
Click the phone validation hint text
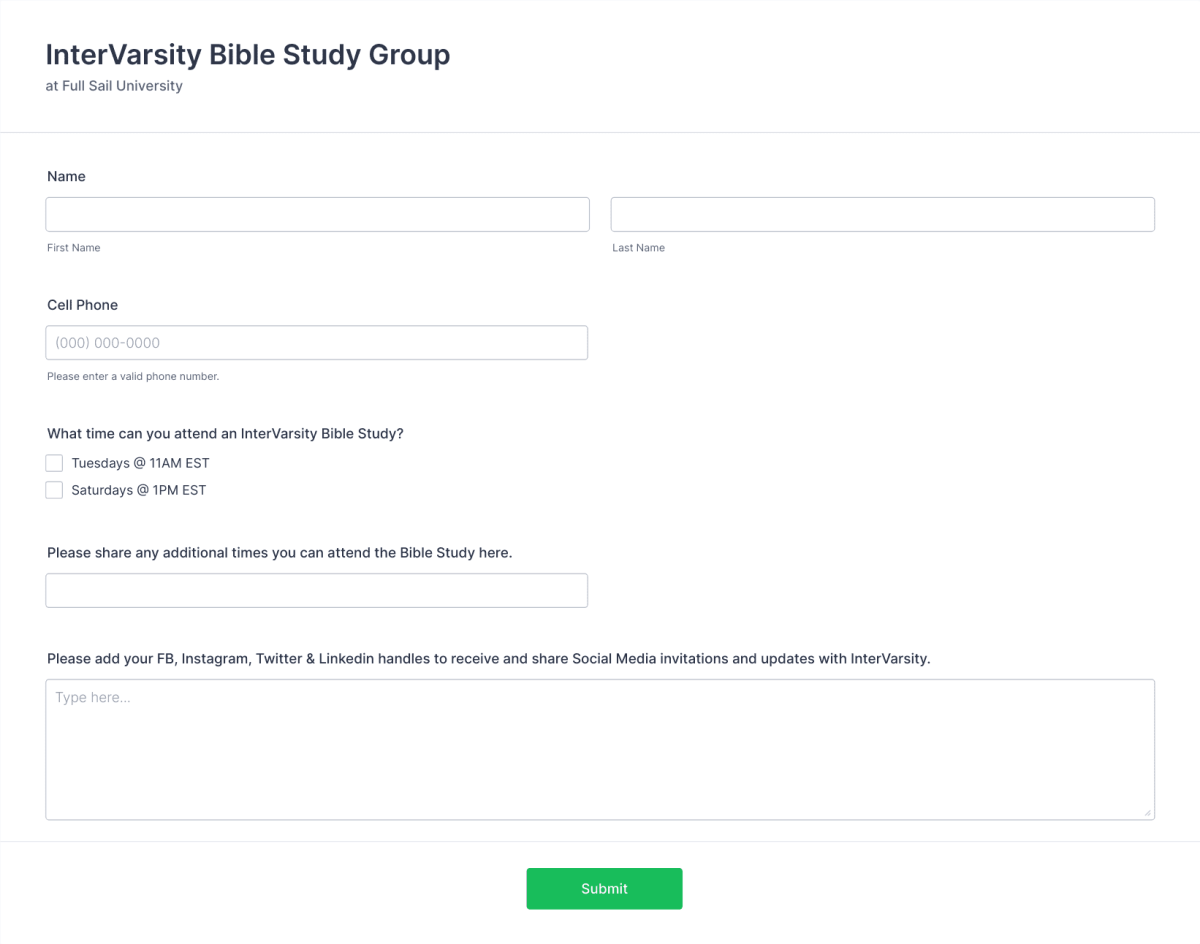pos(133,376)
